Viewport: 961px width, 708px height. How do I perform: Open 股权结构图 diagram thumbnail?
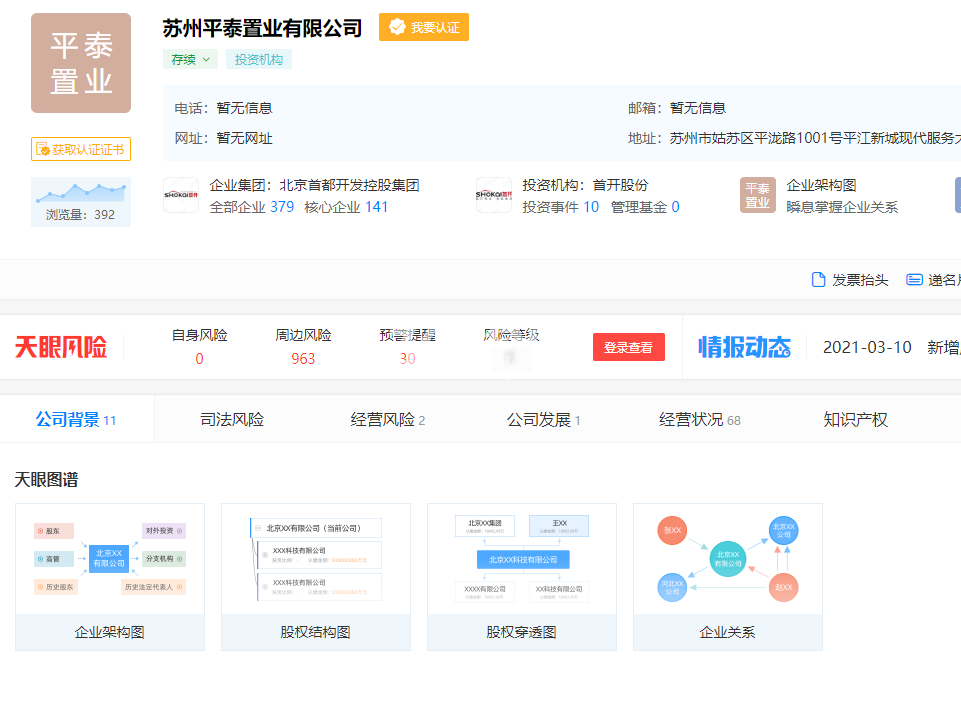316,577
